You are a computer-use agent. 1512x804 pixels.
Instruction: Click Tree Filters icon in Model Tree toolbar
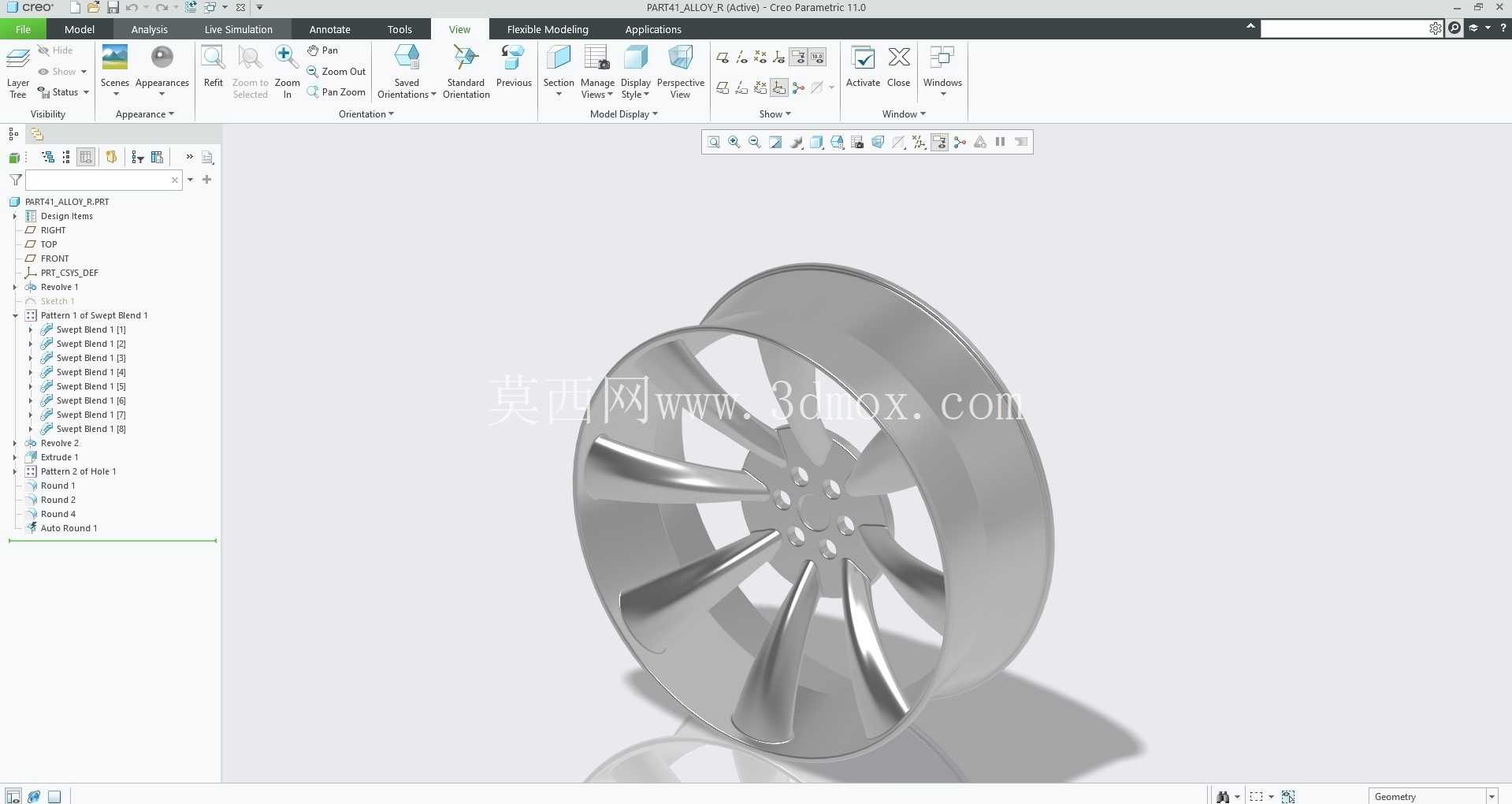[x=138, y=158]
